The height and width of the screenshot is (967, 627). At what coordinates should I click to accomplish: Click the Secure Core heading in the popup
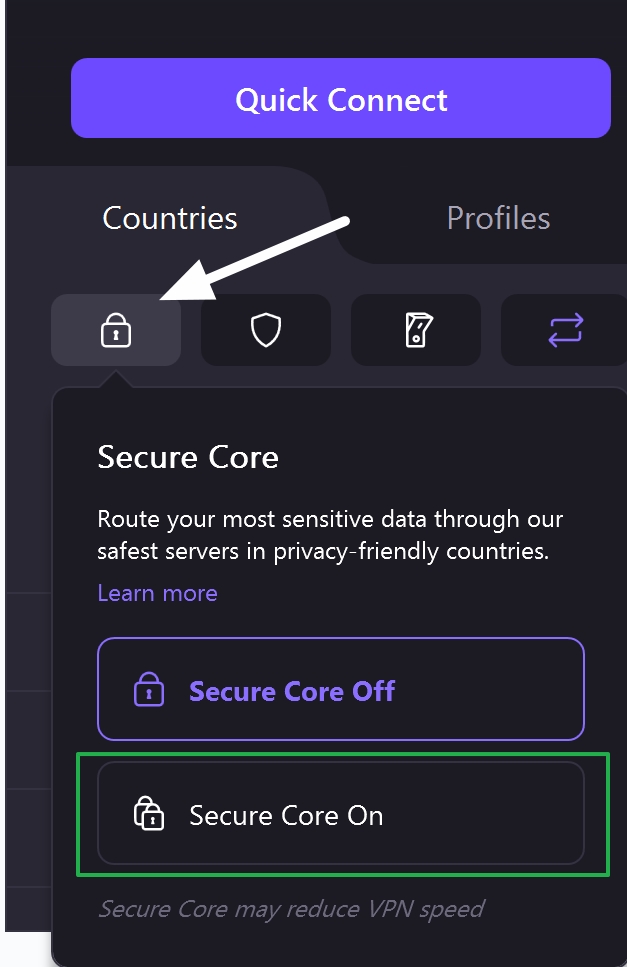pos(188,457)
